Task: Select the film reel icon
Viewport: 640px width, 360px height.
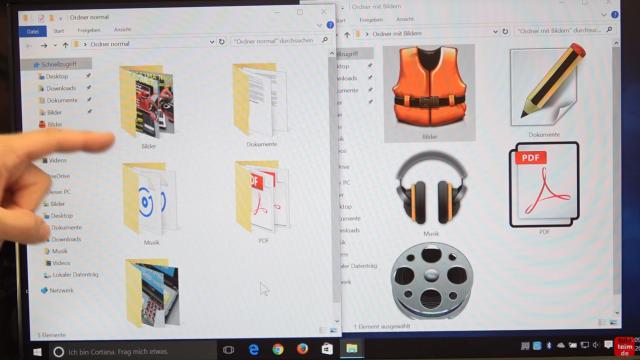Action: (x=431, y=281)
